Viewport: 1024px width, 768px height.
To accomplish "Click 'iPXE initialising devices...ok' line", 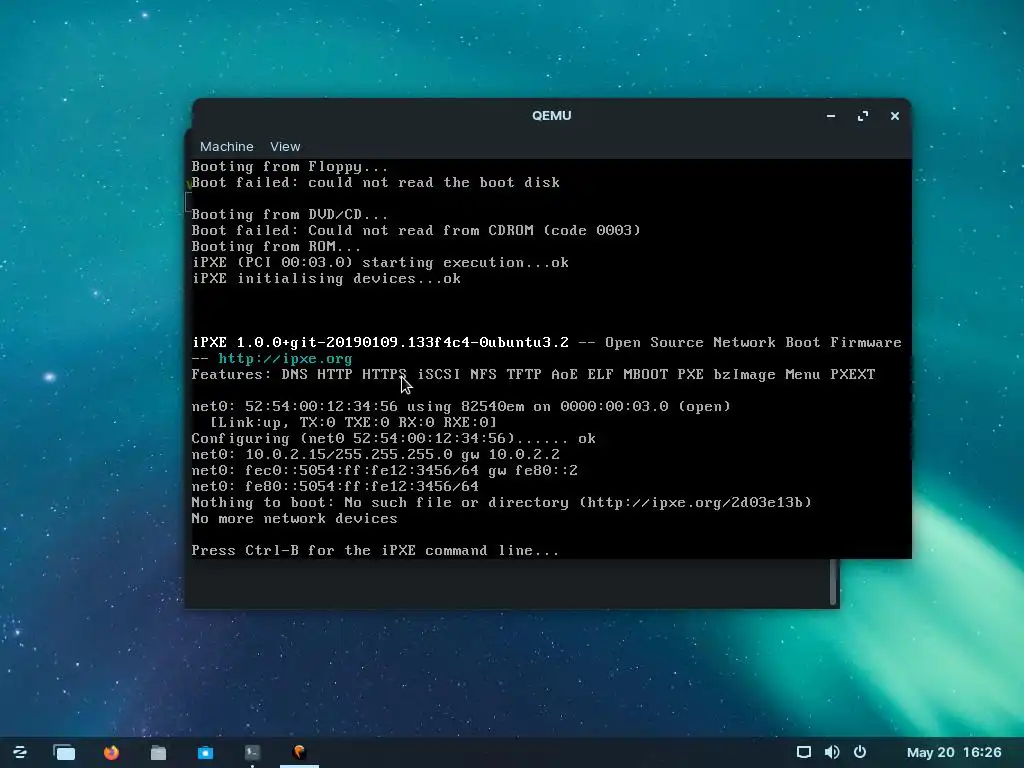I will 326,278.
